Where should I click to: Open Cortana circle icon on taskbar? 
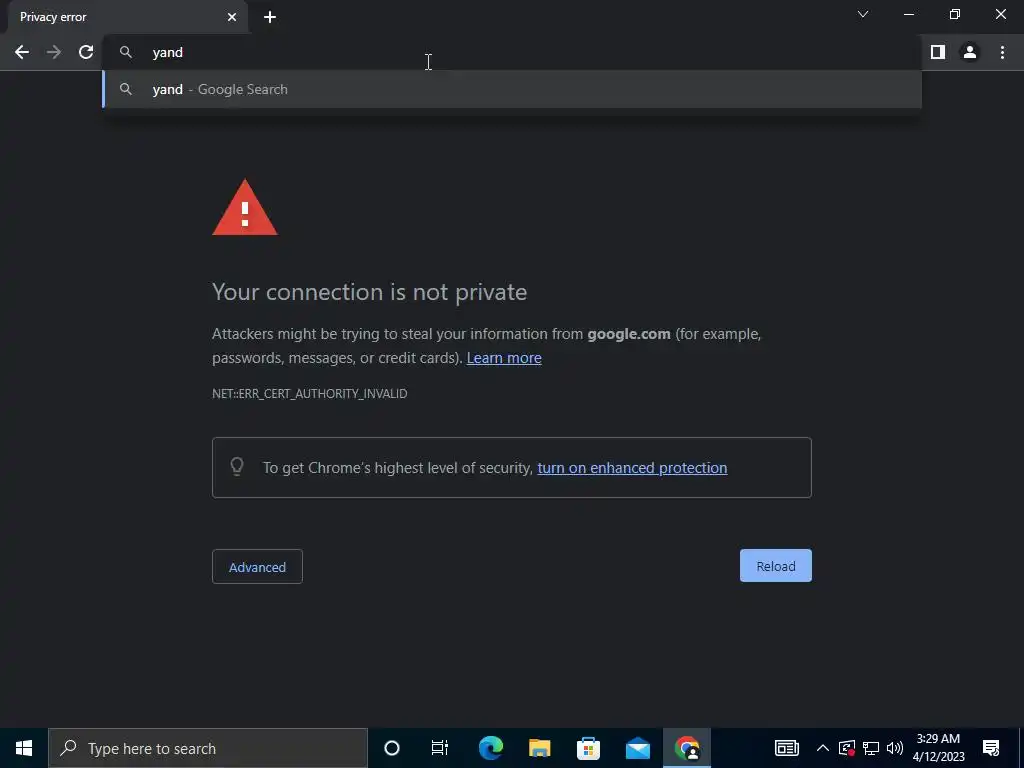[x=392, y=748]
